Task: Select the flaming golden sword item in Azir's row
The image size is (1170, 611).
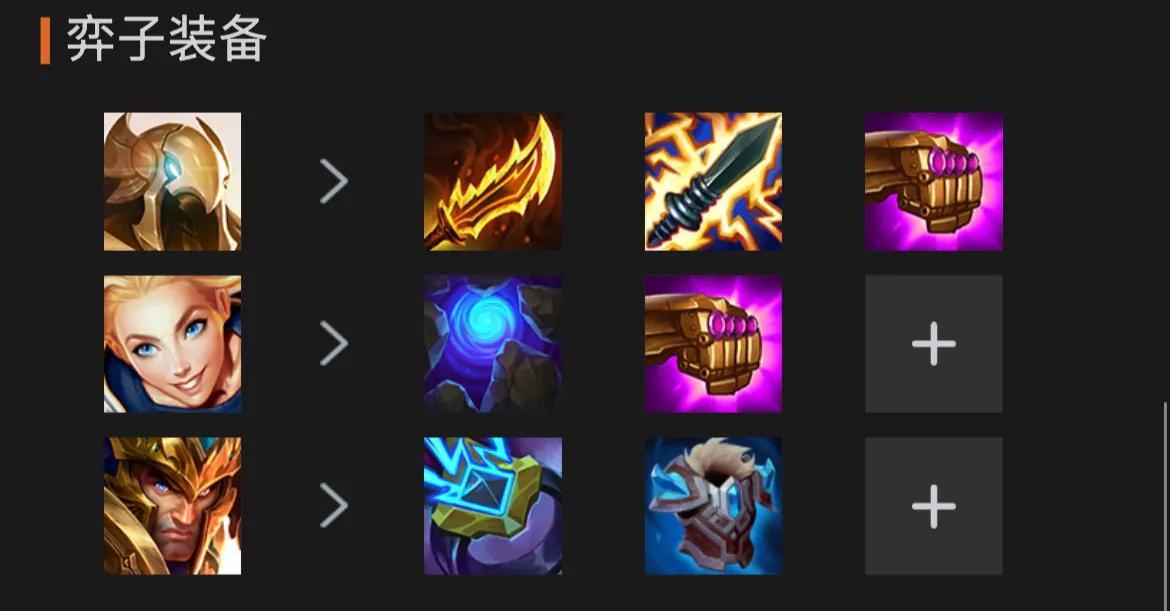Action: (492, 181)
